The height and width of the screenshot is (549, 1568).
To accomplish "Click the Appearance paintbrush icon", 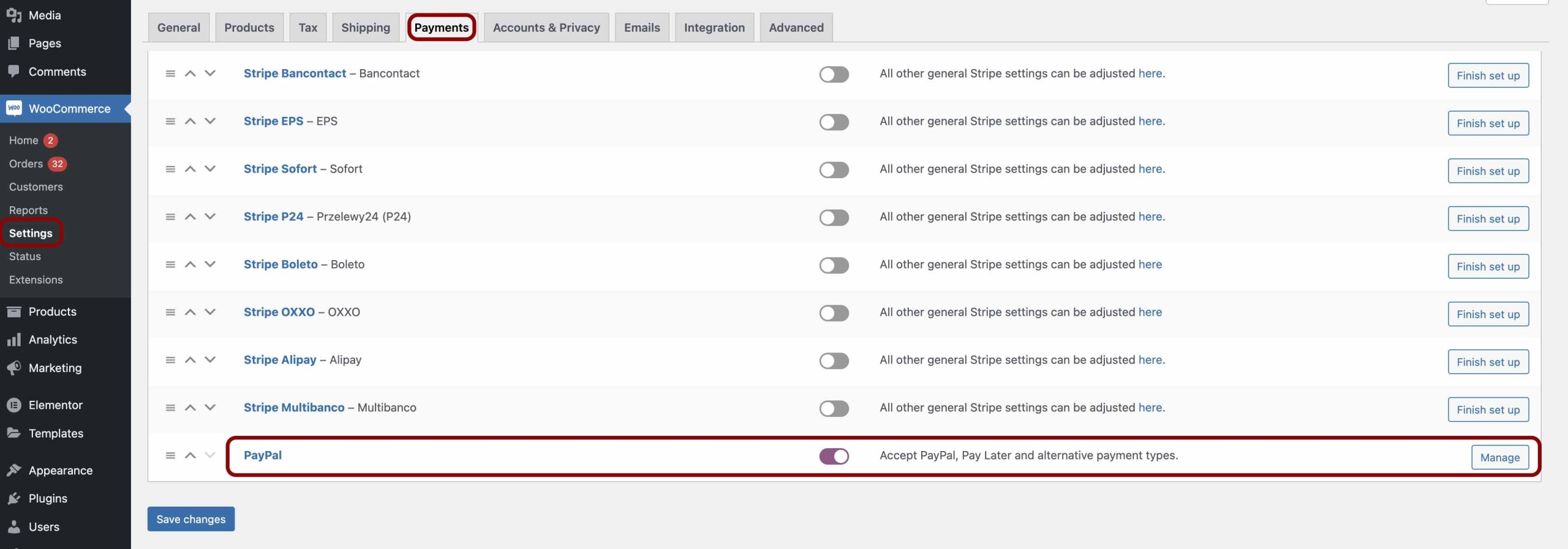I will [x=13, y=470].
